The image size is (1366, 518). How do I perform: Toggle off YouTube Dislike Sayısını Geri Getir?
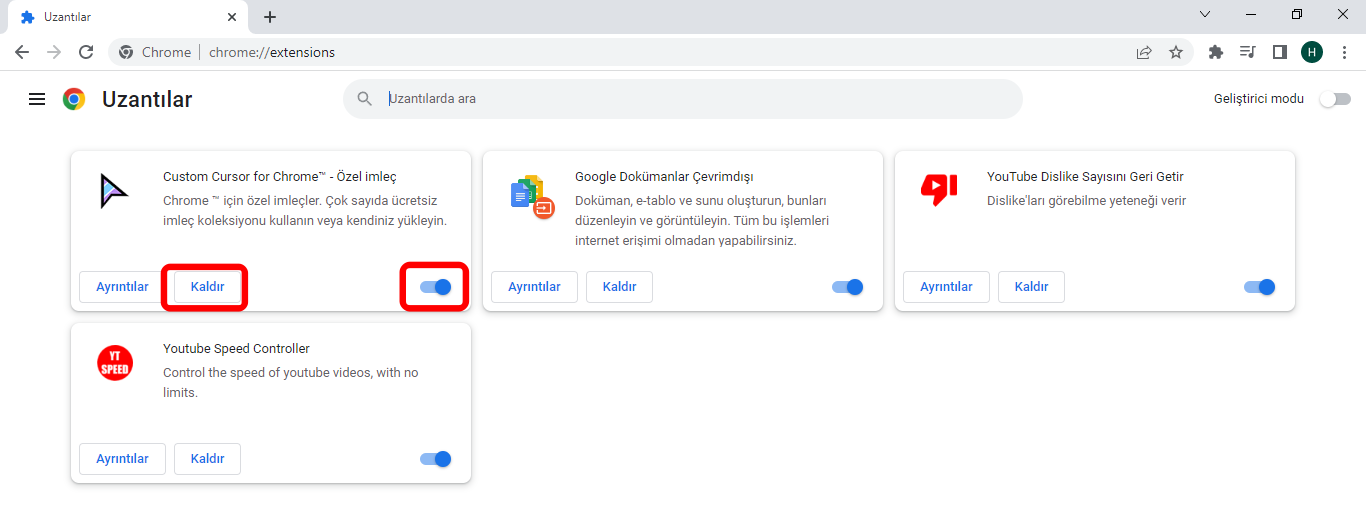(1259, 287)
